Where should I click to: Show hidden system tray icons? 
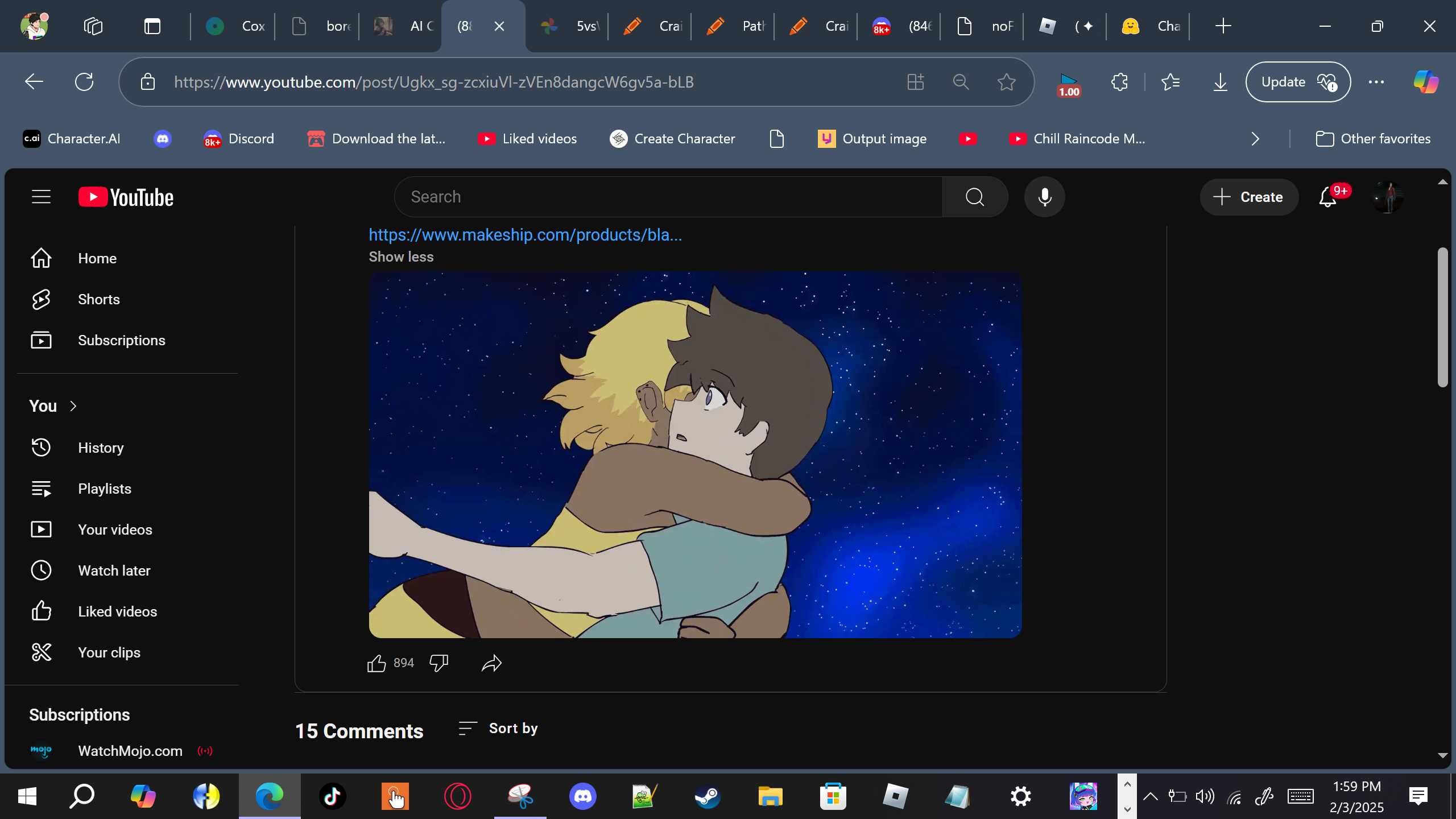pyautogui.click(x=1151, y=796)
